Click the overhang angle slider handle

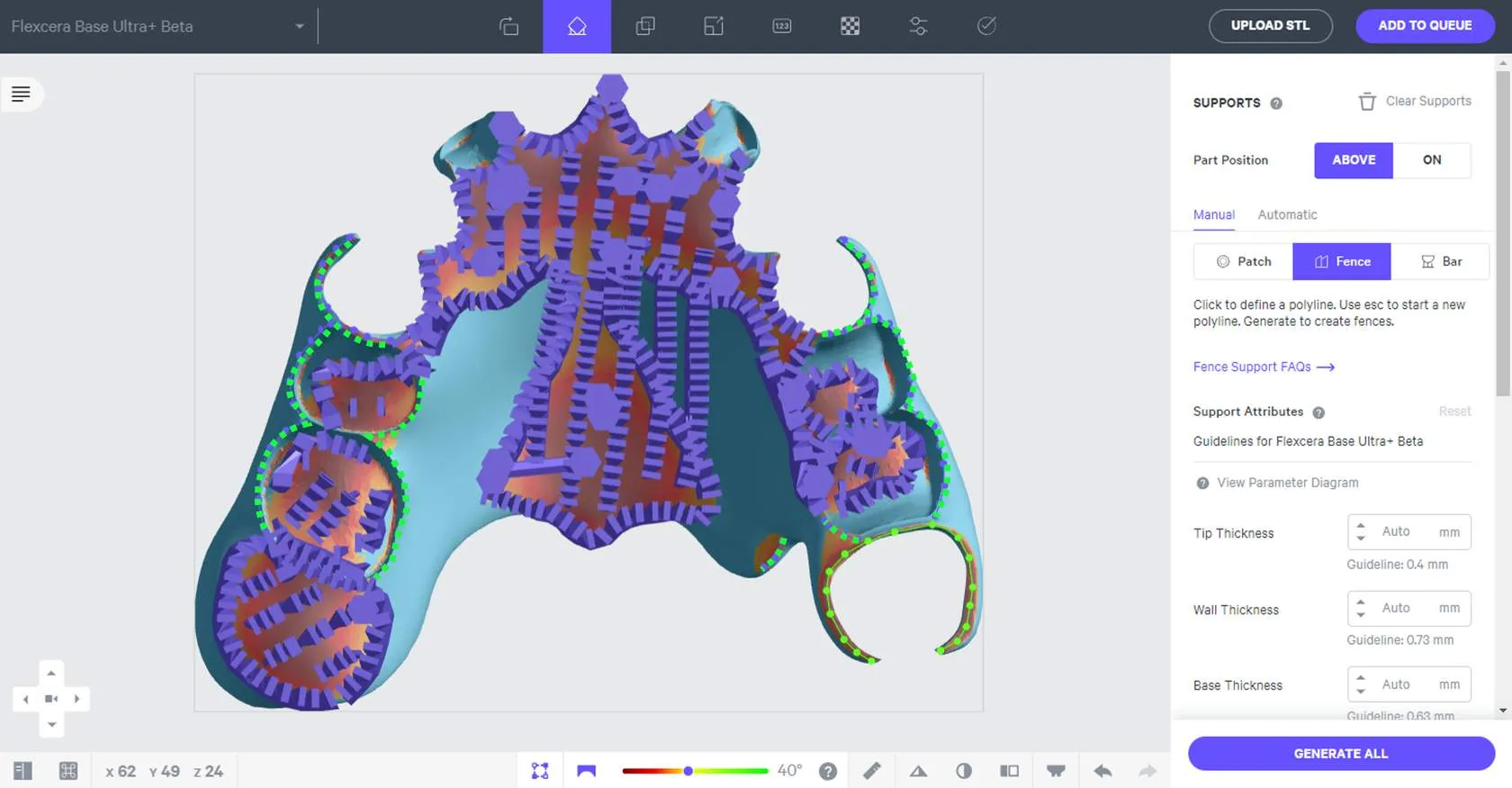pos(688,771)
